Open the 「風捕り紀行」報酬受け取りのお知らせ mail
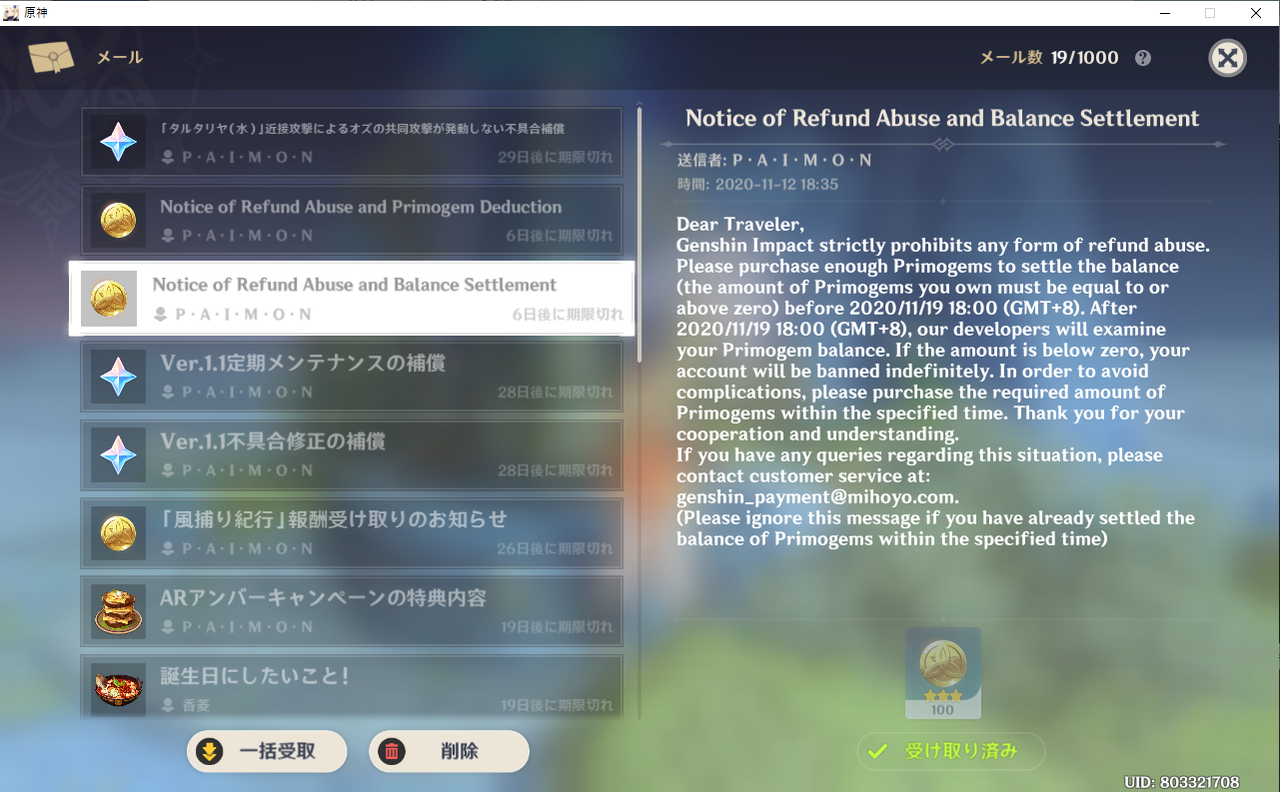The height and width of the screenshot is (792, 1280). pos(352,533)
